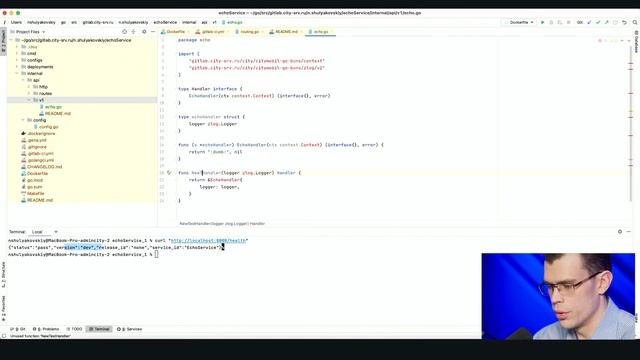Image resolution: width=640 pixels, height=360 pixels.
Task: Click the NewTestHandler editor breadcrumb below the code
Action: (x=222, y=224)
